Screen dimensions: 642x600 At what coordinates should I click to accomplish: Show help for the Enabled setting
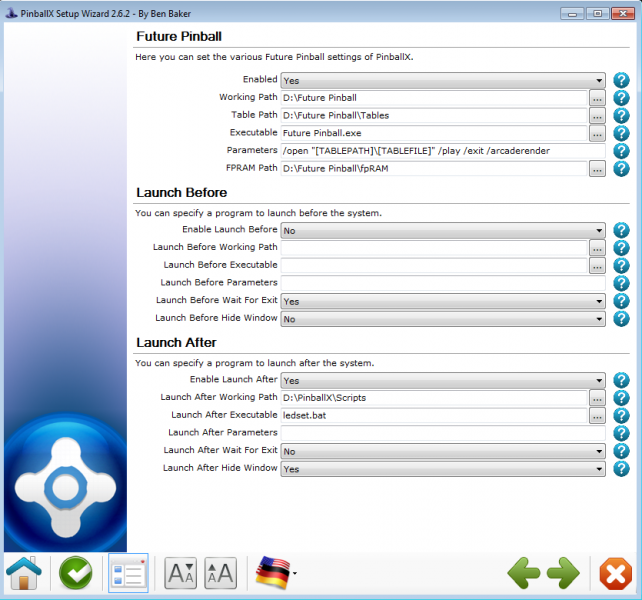[621, 80]
